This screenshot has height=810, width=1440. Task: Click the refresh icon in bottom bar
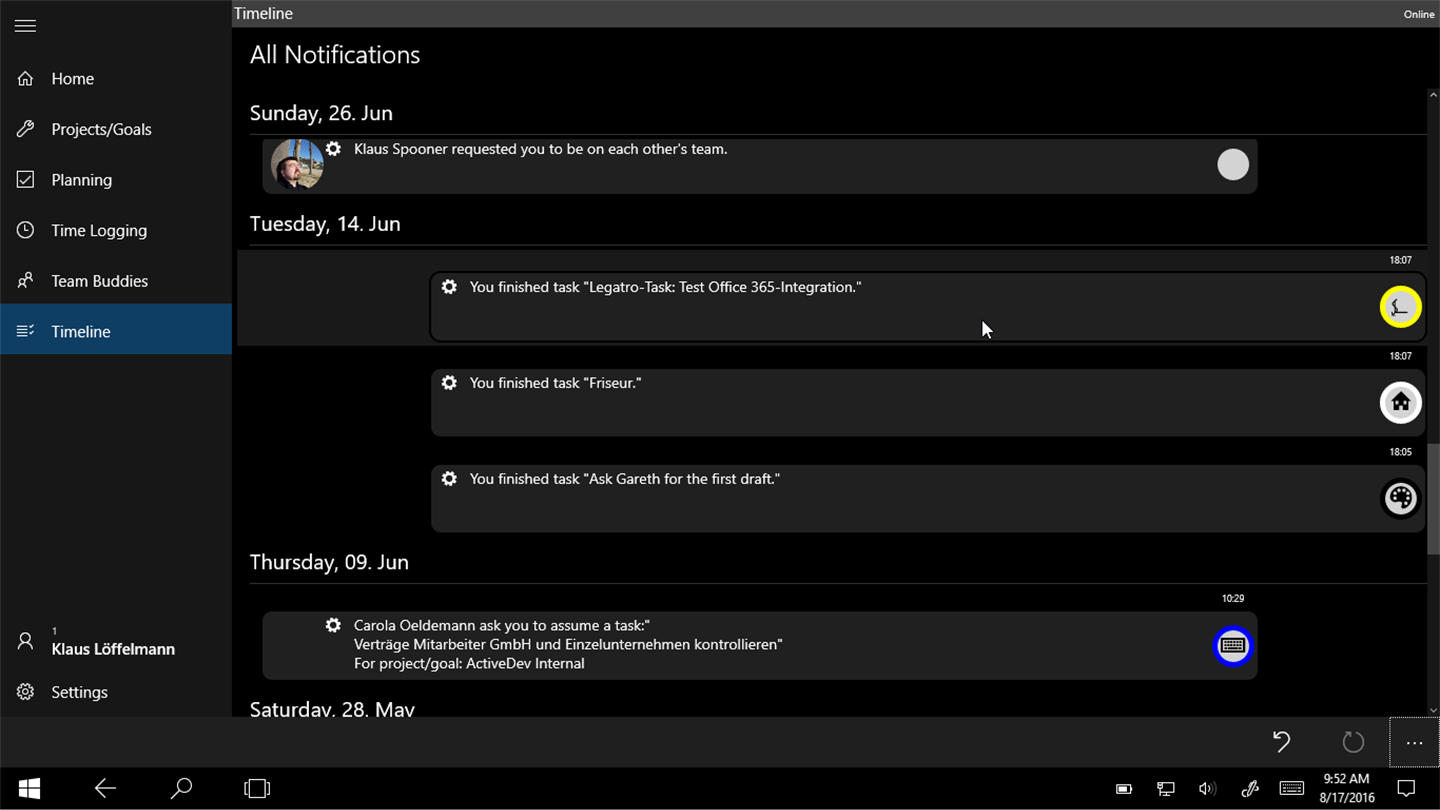pos(1353,742)
